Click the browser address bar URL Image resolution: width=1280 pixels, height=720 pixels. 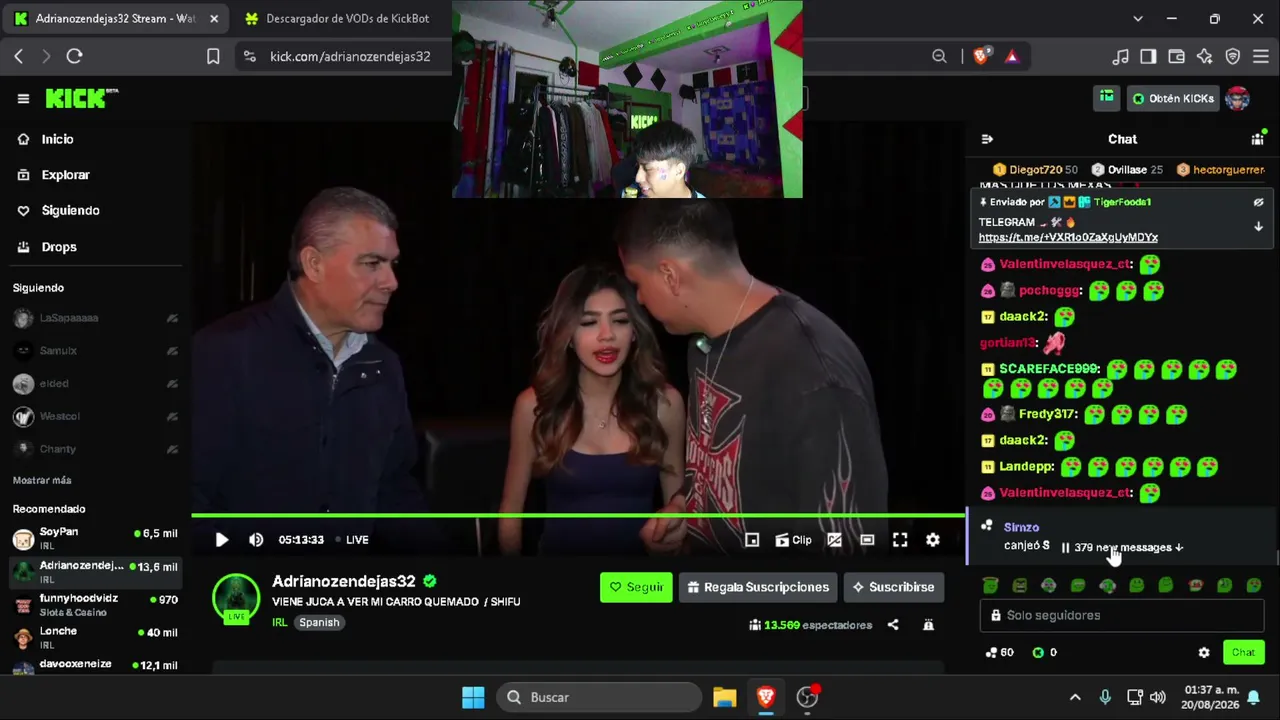coord(350,56)
